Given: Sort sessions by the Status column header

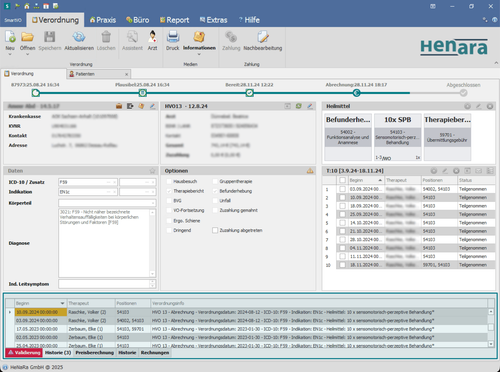Looking at the screenshot, I should [475, 180].
